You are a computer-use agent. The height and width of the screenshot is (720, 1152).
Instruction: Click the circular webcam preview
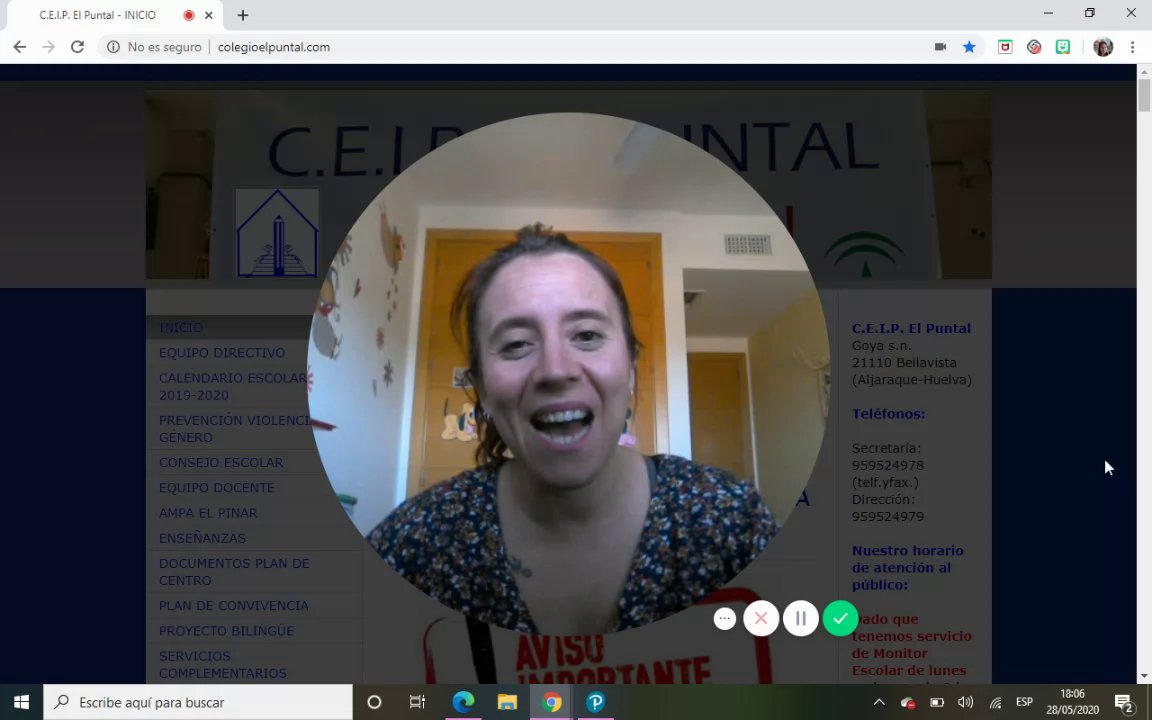tap(568, 373)
